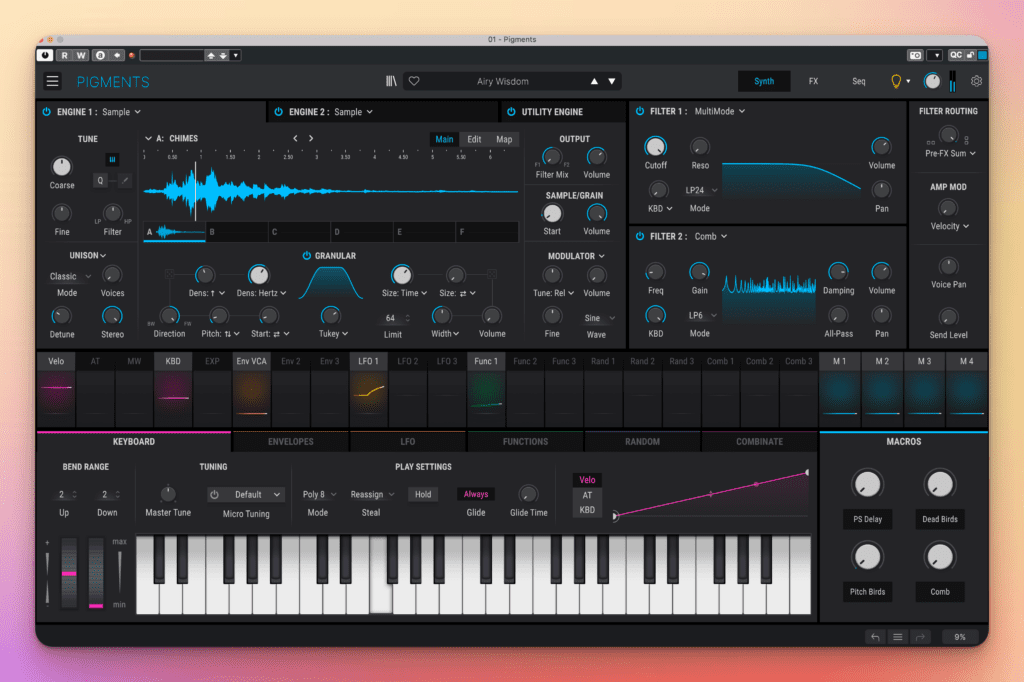The image size is (1024, 682).
Task: Click the Q tune quantize button
Action: (101, 180)
